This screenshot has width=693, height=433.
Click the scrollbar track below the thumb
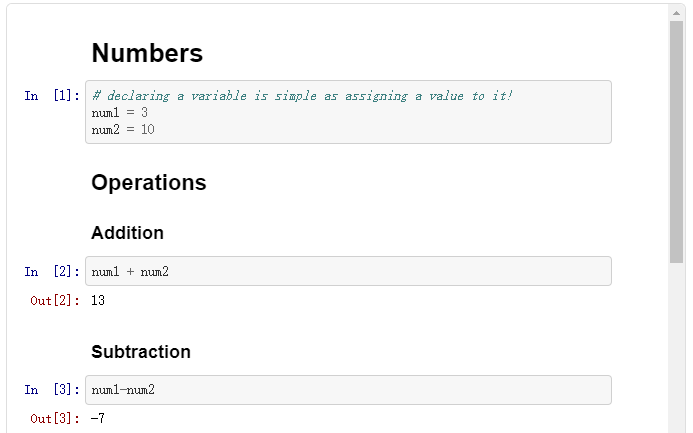coord(677,350)
